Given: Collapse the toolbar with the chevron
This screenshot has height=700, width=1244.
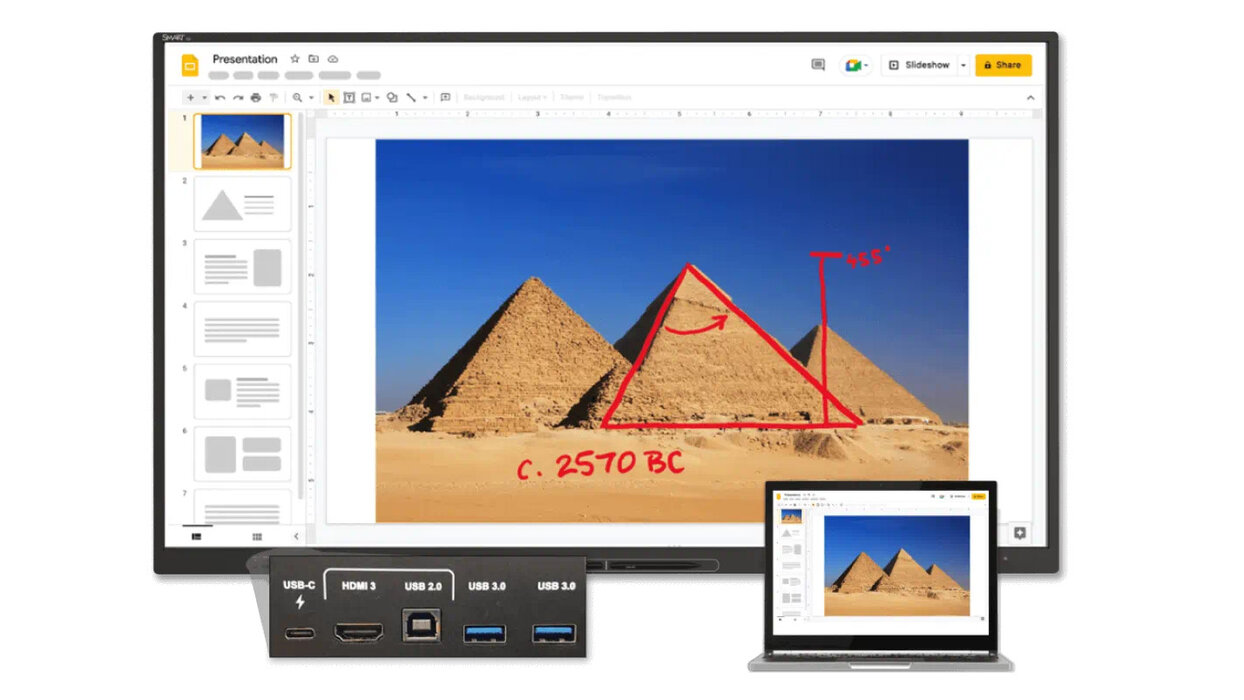Looking at the screenshot, I should point(1031,98).
